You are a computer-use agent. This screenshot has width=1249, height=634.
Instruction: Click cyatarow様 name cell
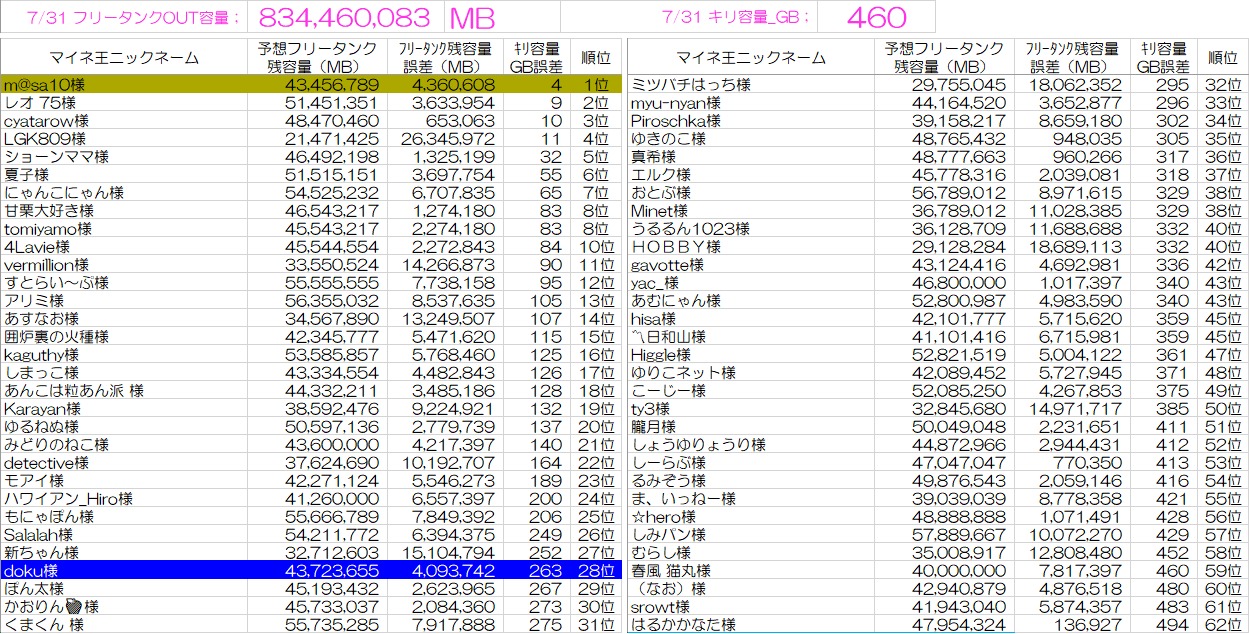124,121
